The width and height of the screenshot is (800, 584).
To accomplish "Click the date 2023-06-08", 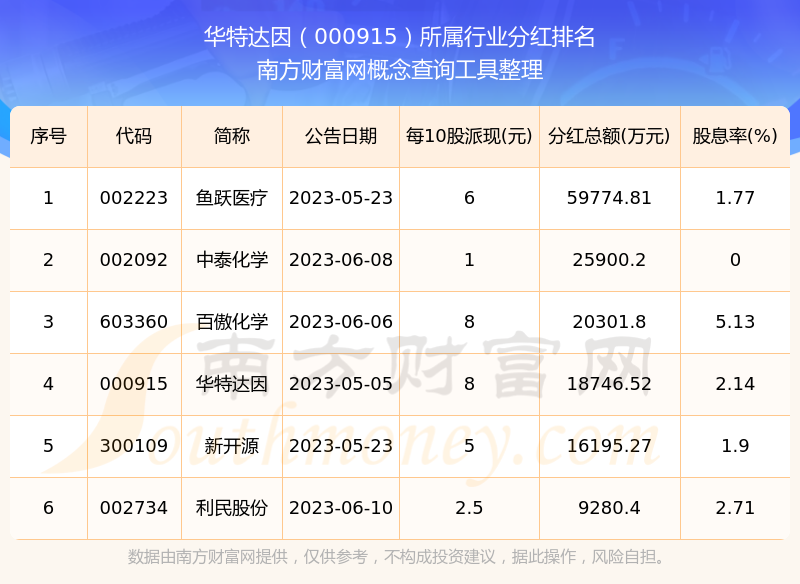I will tap(341, 260).
